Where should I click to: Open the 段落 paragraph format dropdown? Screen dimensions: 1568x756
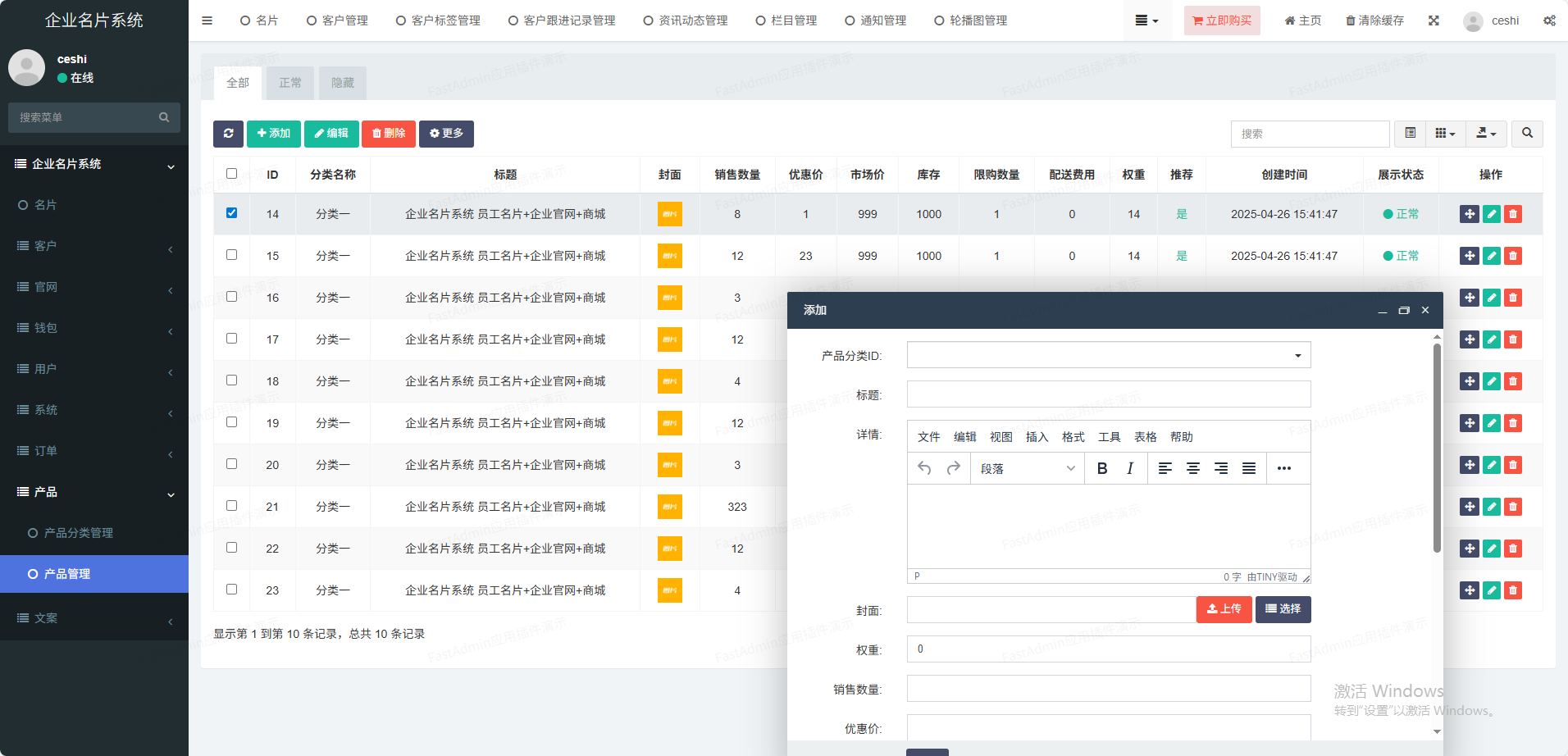click(x=1027, y=468)
